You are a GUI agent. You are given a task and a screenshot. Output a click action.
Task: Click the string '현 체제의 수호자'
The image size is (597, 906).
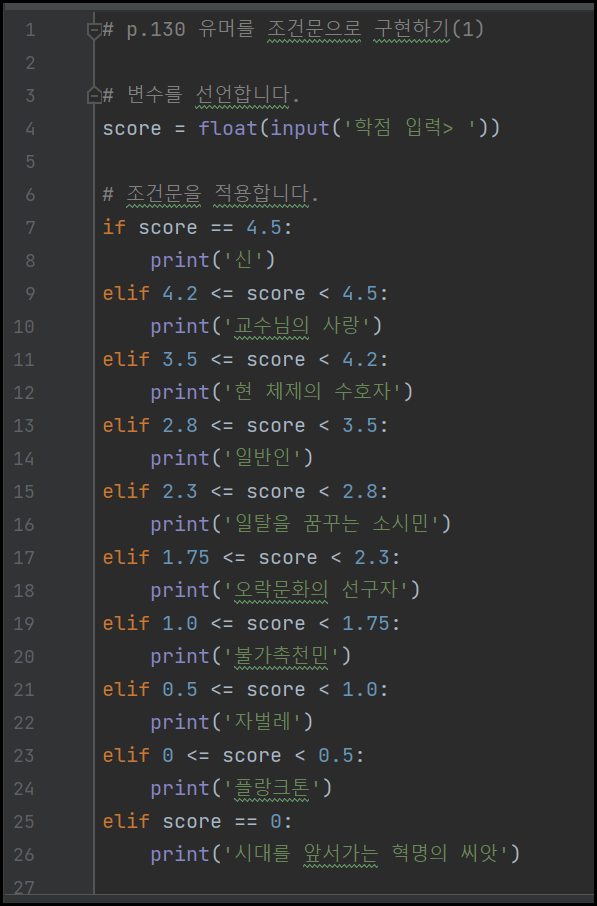pyautogui.click(x=313, y=392)
